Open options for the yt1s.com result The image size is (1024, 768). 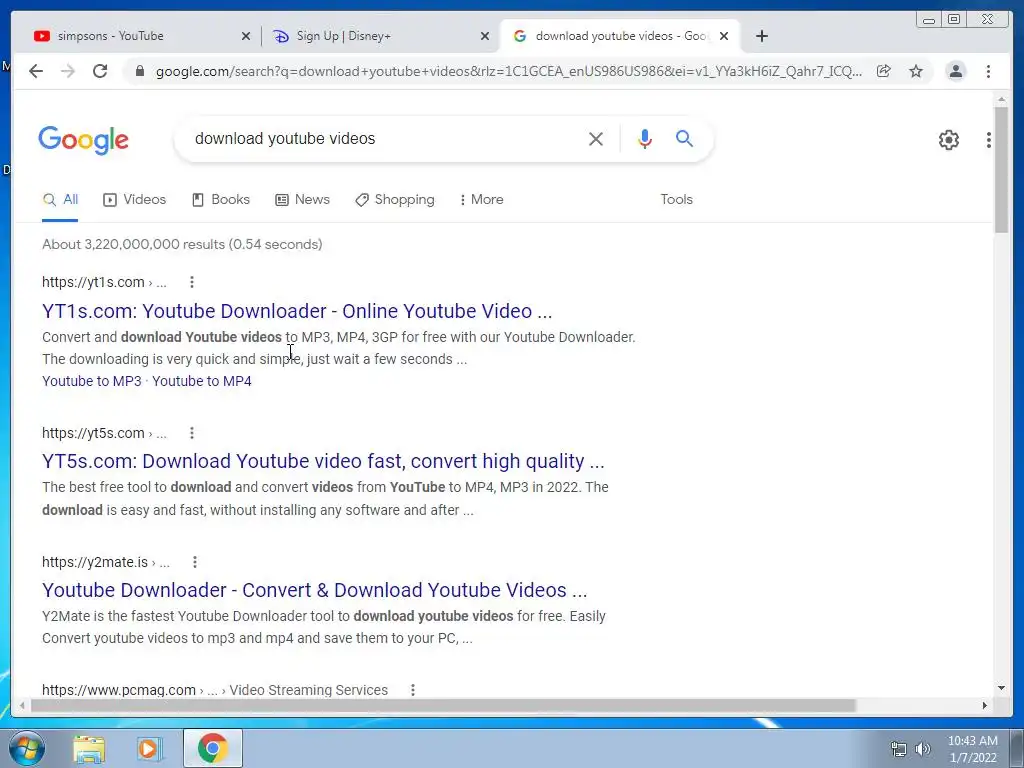[x=191, y=282]
